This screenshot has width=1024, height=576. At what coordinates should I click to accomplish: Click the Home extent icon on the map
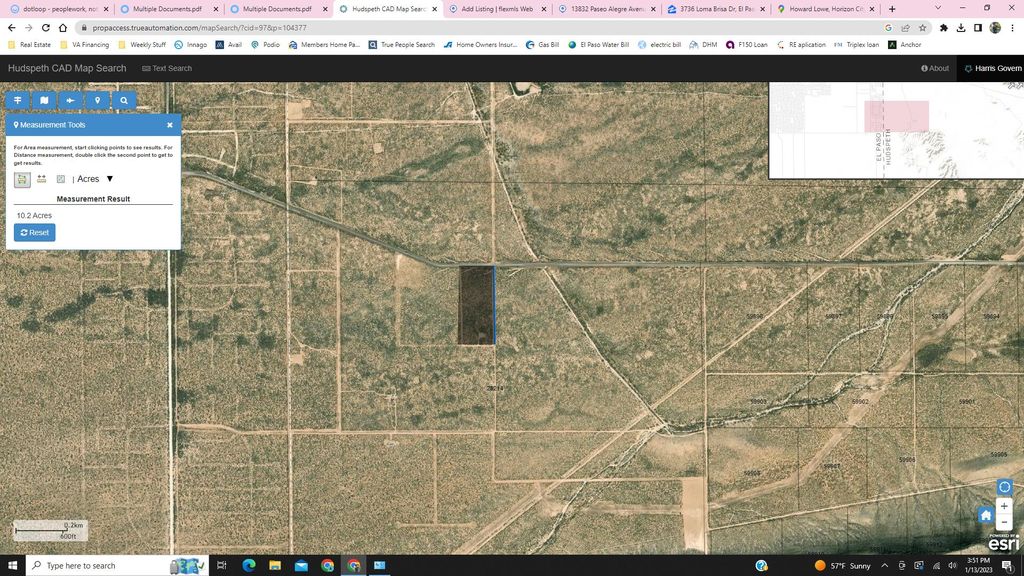(x=986, y=514)
